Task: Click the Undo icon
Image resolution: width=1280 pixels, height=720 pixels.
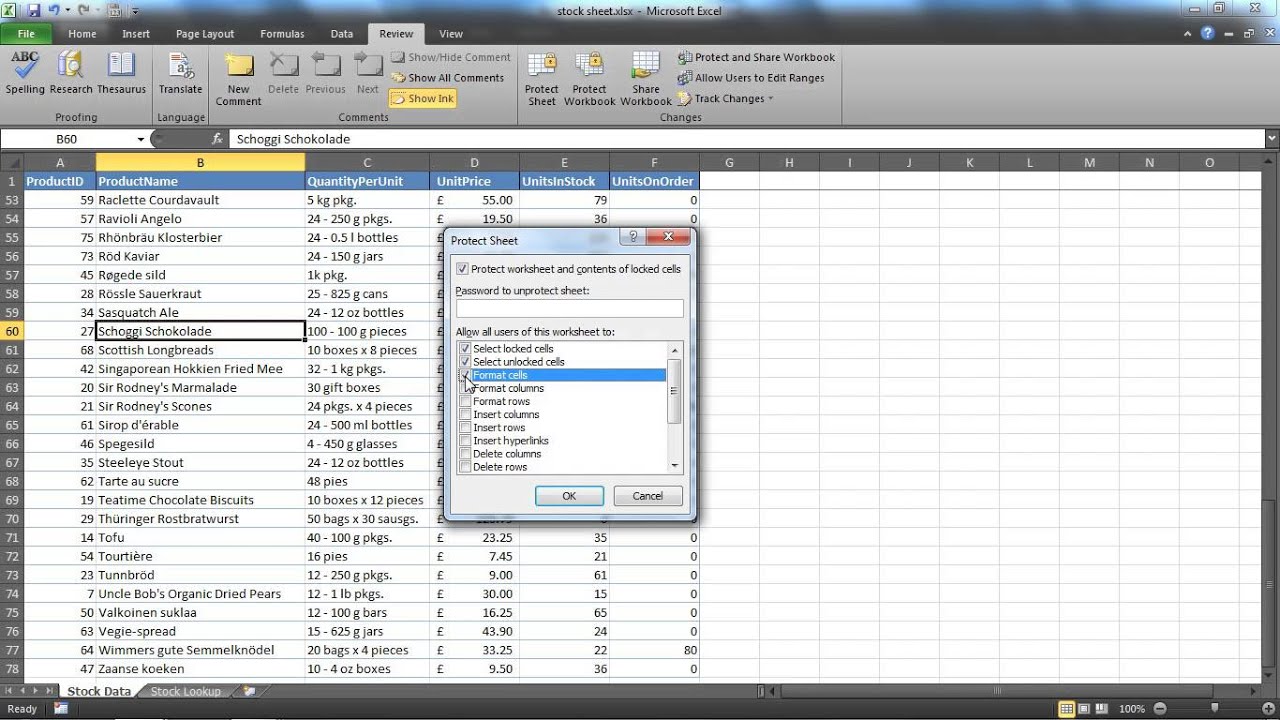Action: [56, 11]
